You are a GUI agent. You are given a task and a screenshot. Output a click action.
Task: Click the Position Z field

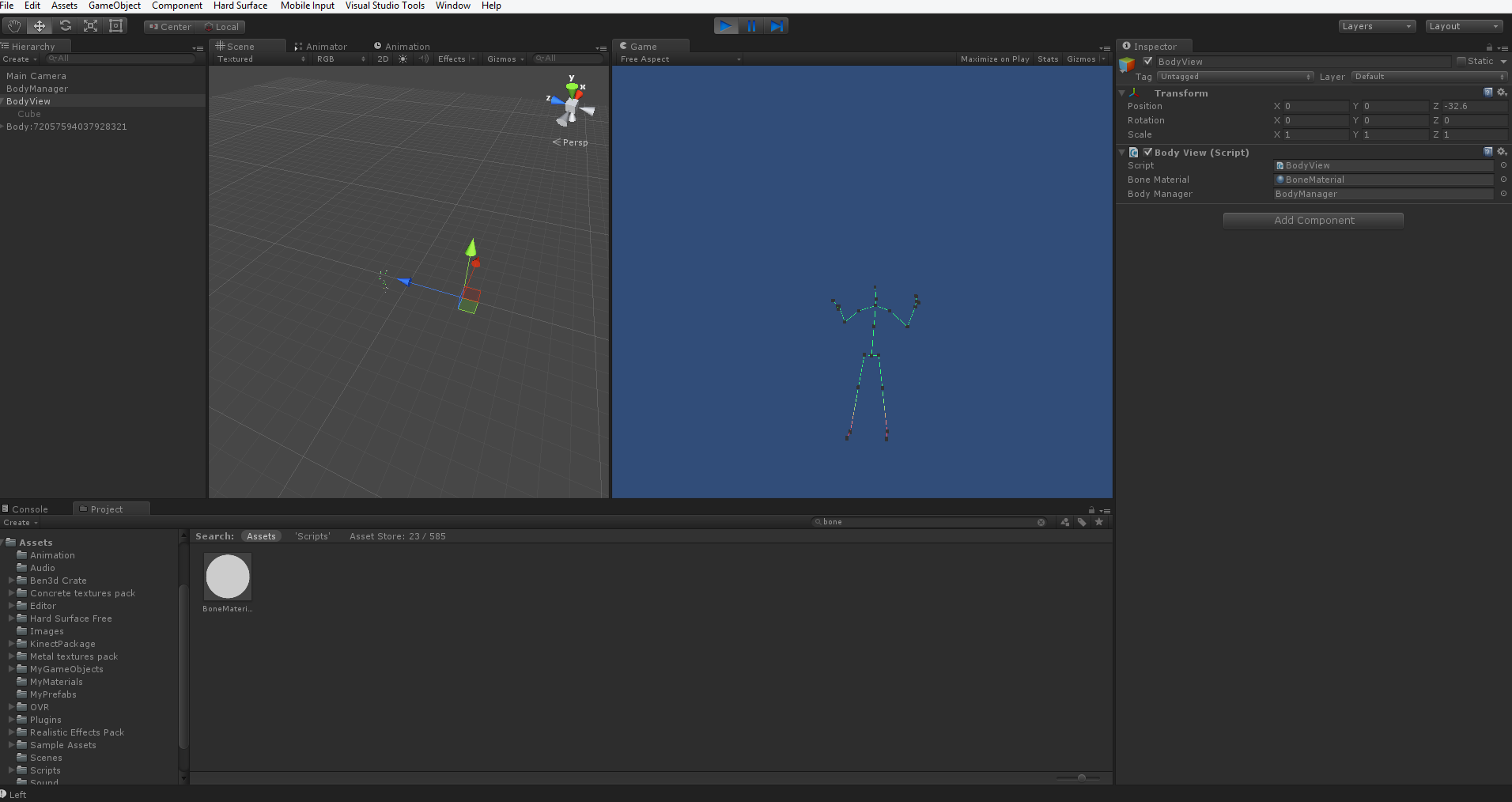coord(1474,106)
